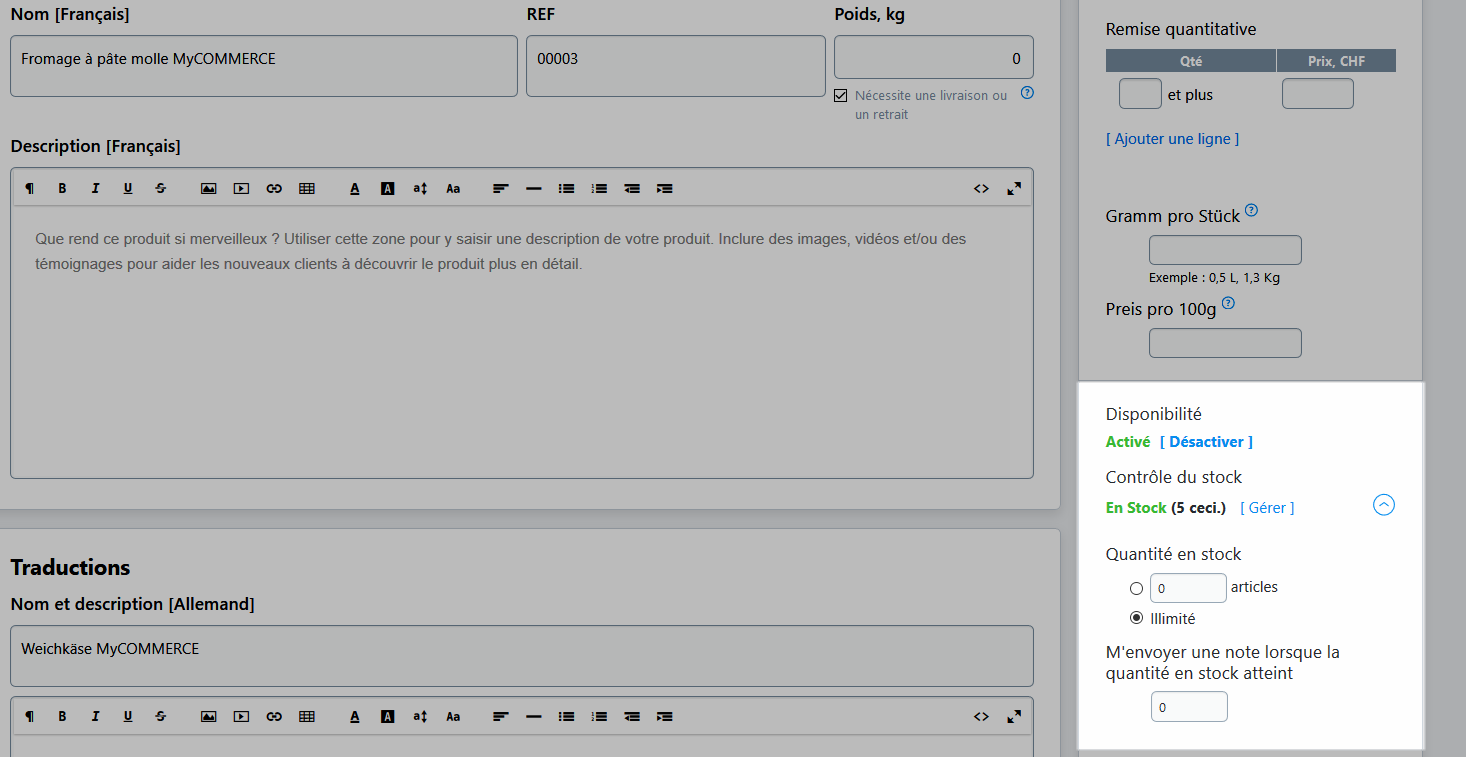Click the 'Désactiver' availability link
Viewport: 1466px width, 757px height.
click(1206, 442)
